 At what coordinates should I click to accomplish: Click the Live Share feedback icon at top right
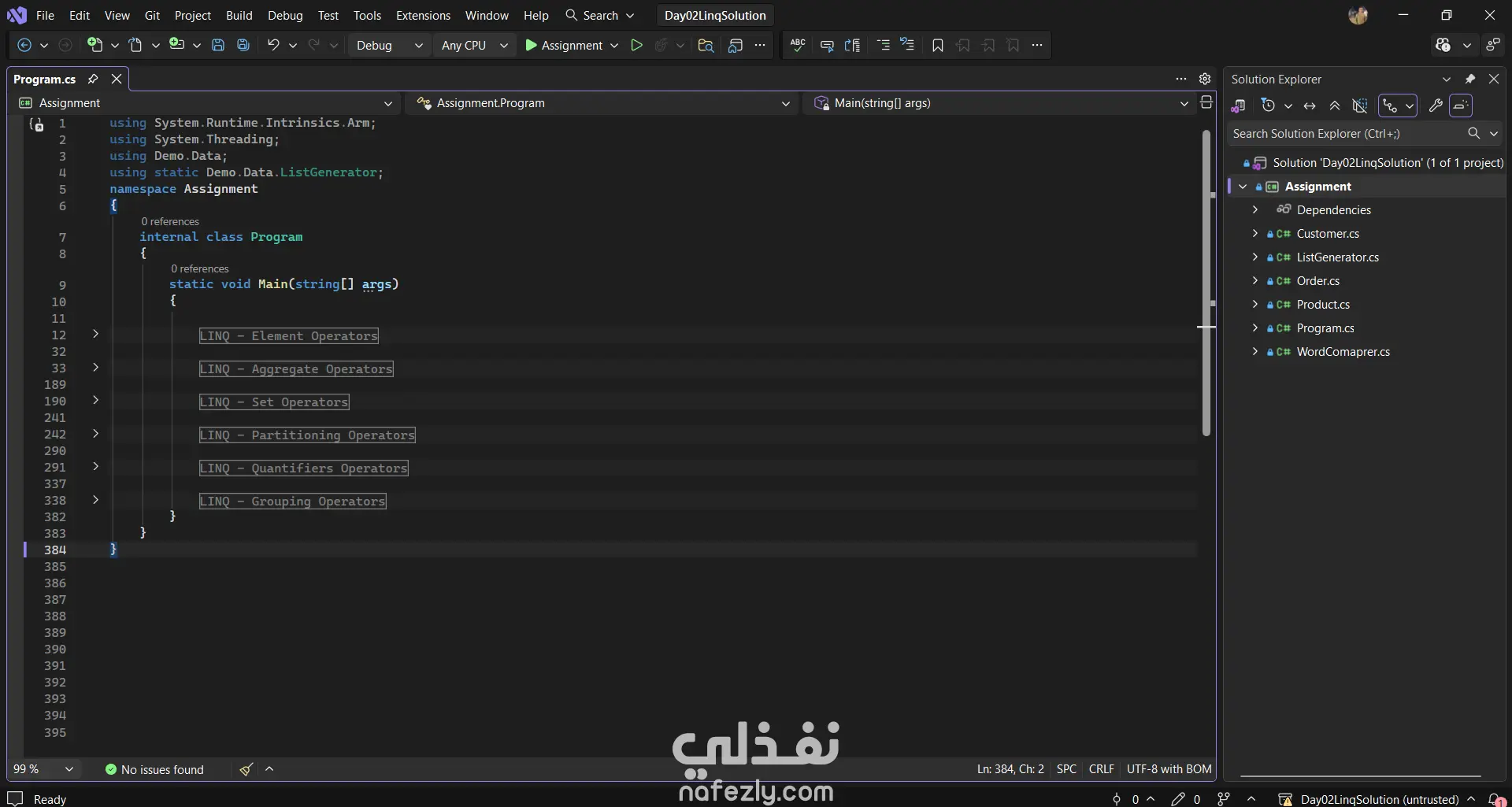(x=1493, y=46)
